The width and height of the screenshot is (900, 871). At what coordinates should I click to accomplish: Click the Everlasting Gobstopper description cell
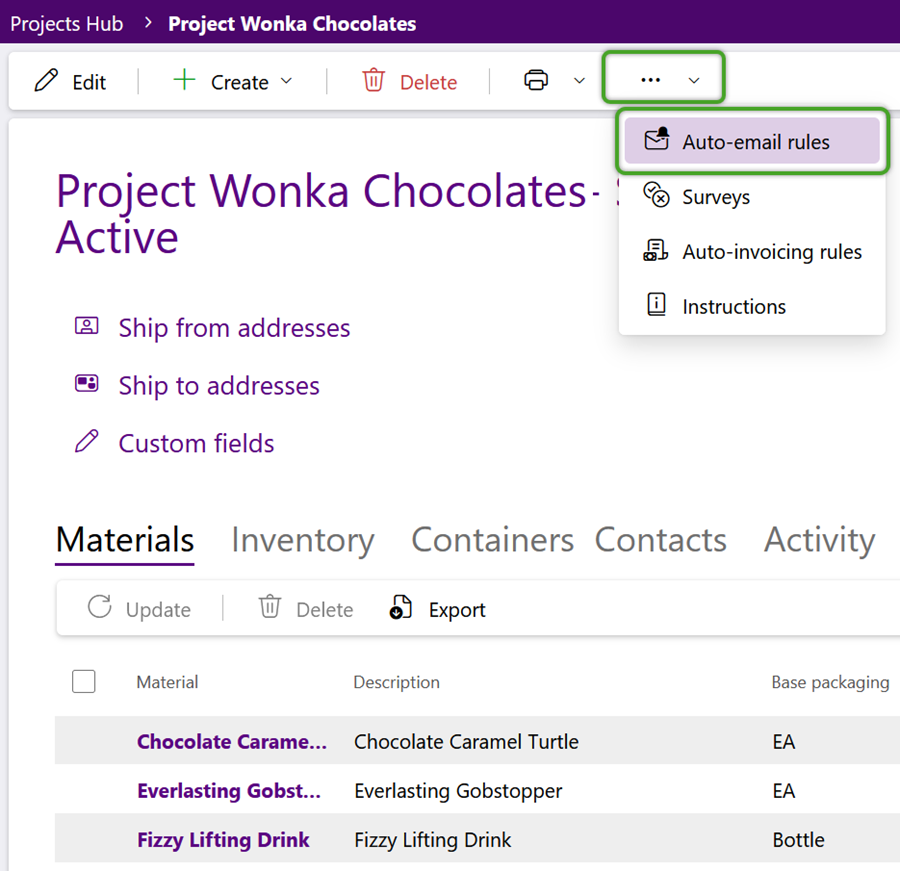point(458,791)
